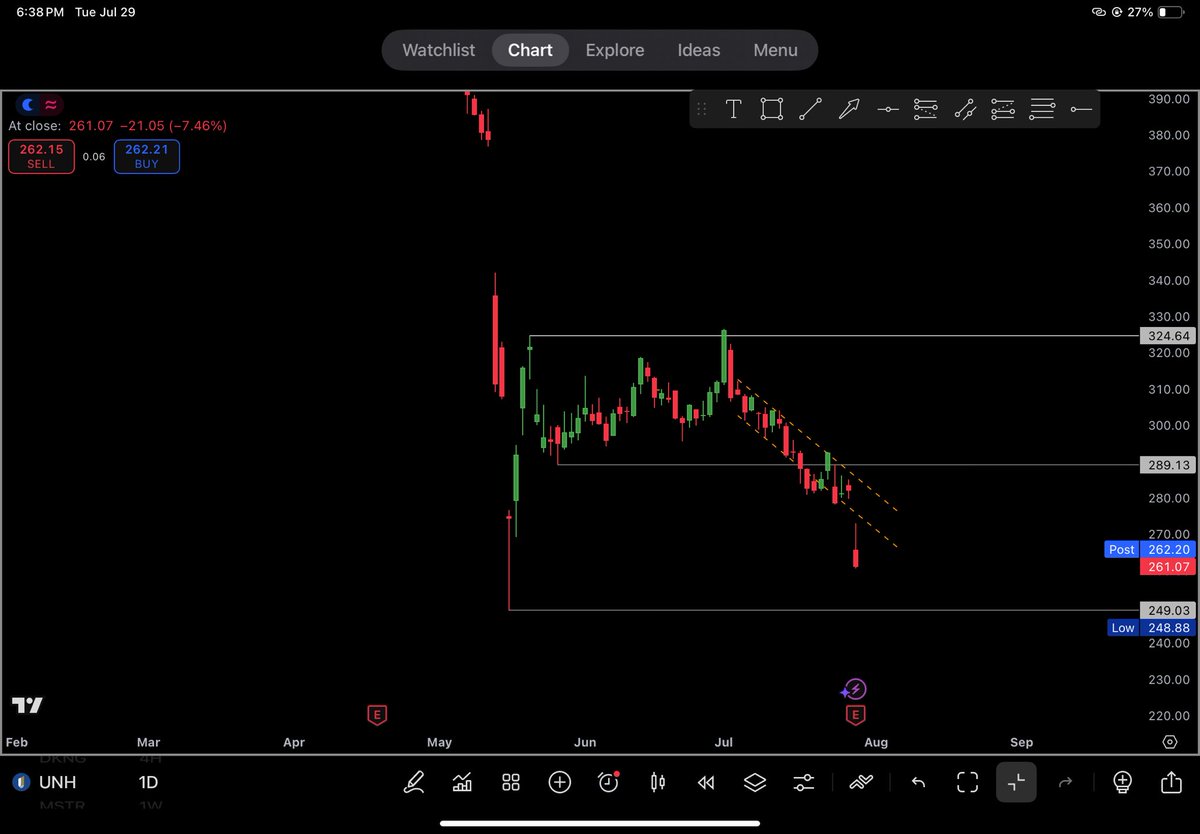The image size is (1200, 834).
Task: Tap the red 261.07 last price label
Action: click(1167, 567)
